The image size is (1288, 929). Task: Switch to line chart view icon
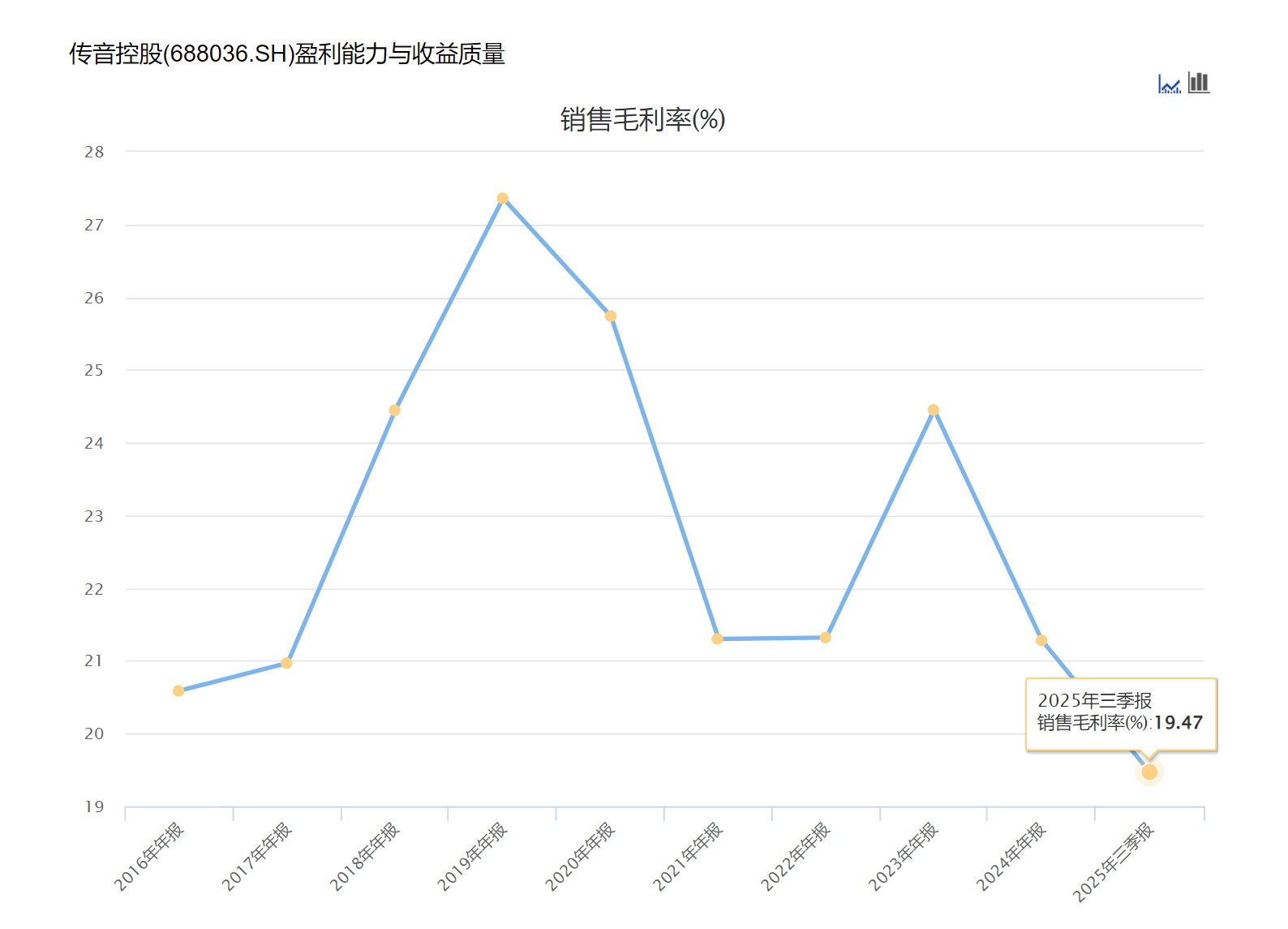coord(1169,84)
